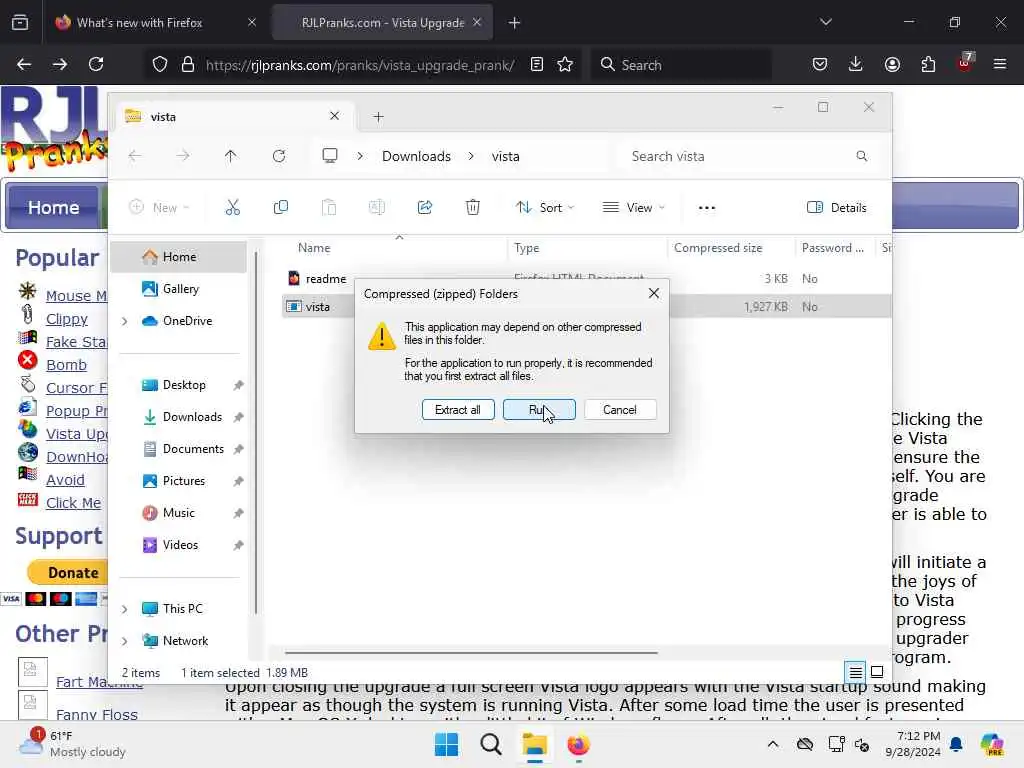The image size is (1024, 768).
Task: Click the Share icon in Explorer toolbar
Action: [424, 208]
